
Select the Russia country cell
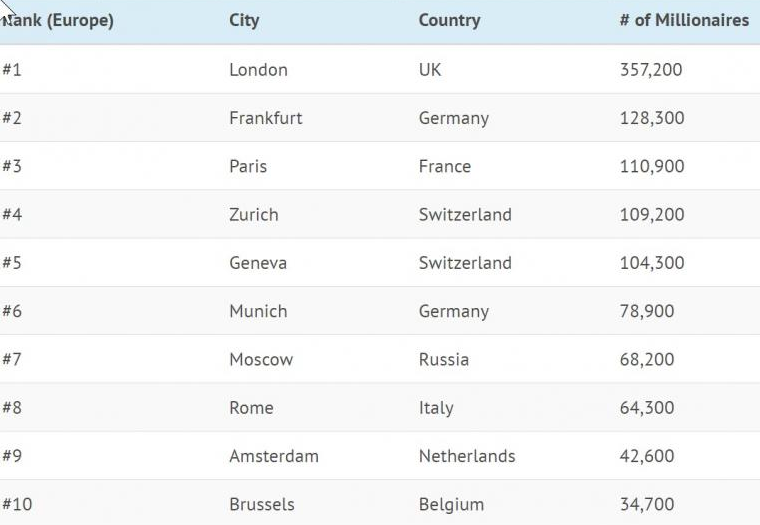[443, 360]
